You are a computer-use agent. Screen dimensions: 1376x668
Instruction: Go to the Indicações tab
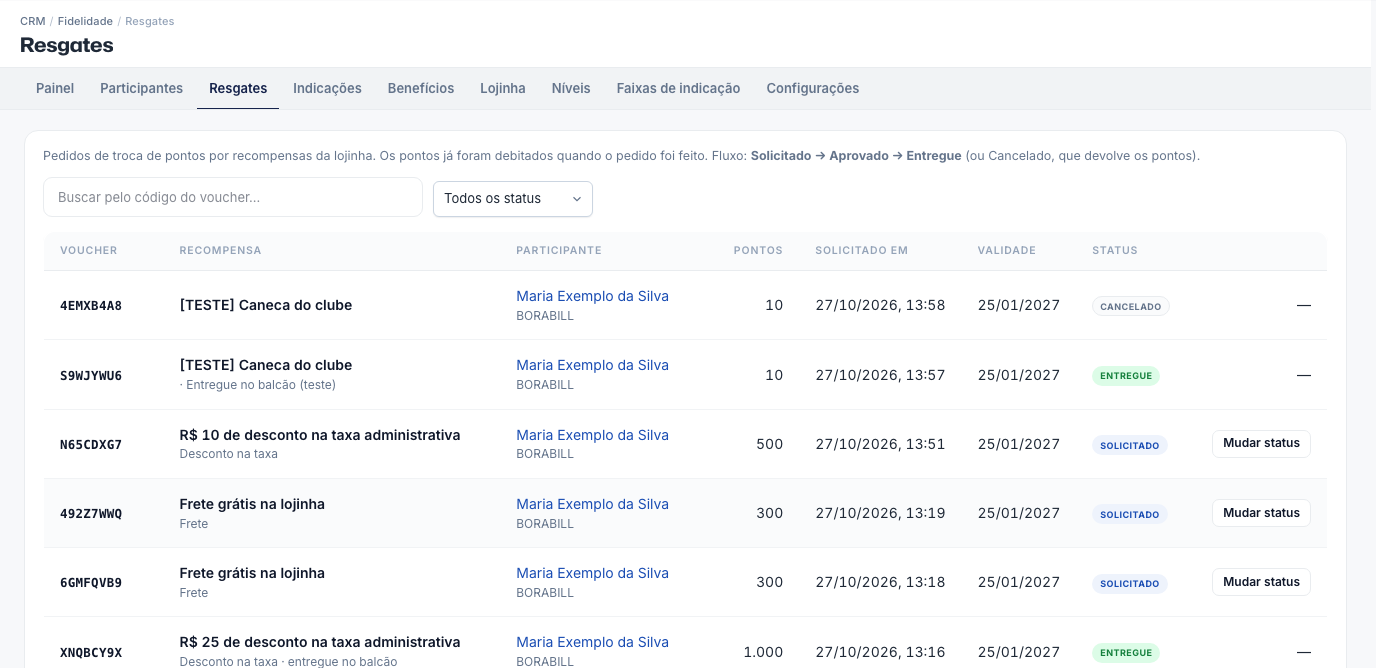[x=327, y=88]
